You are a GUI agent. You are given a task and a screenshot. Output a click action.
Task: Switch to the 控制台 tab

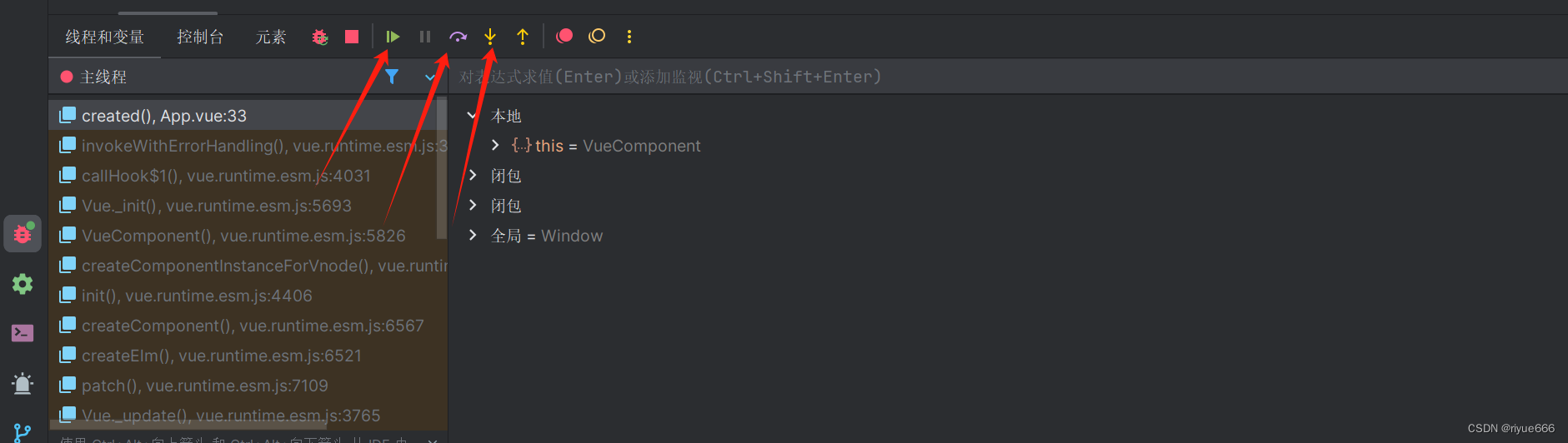[200, 37]
